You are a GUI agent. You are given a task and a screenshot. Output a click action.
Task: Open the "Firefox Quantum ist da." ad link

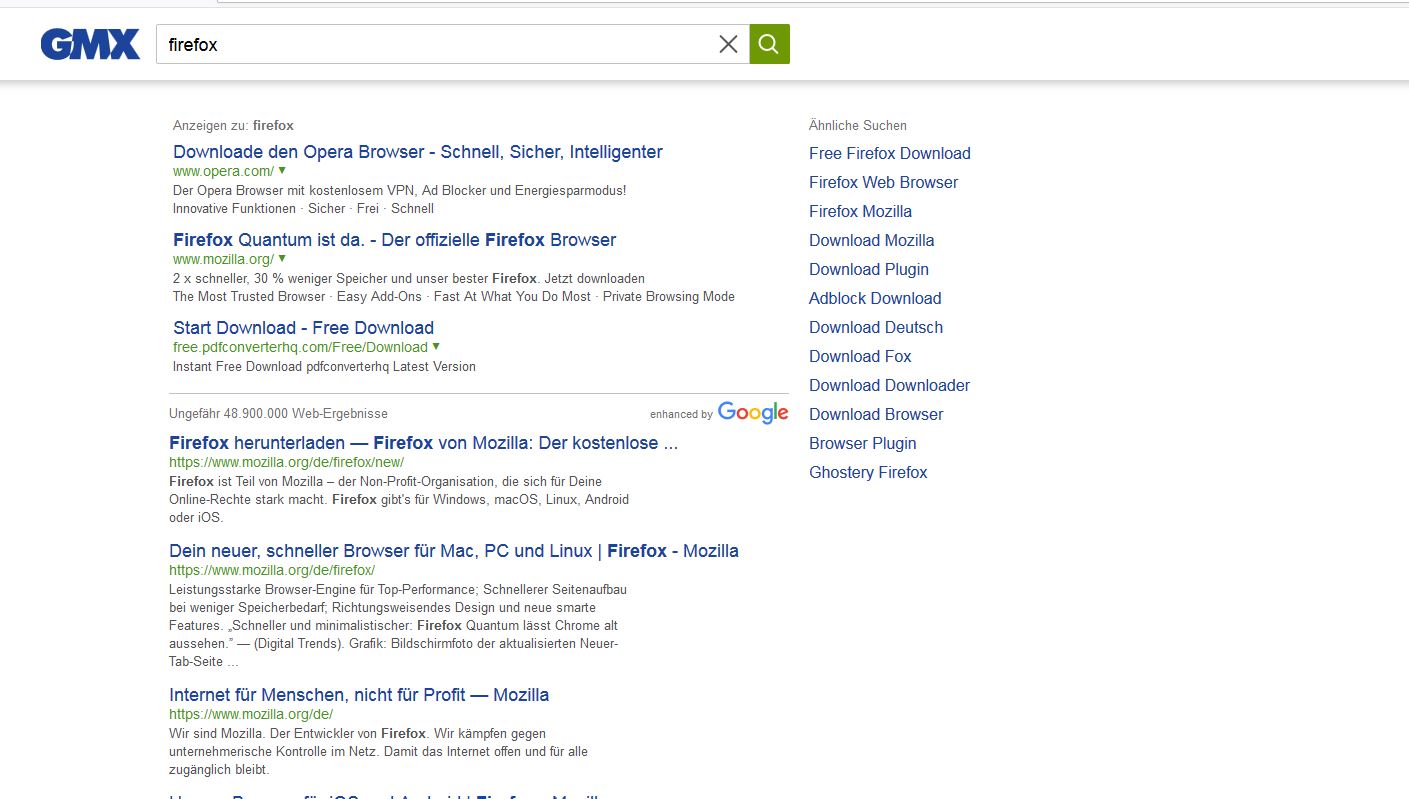pos(394,240)
